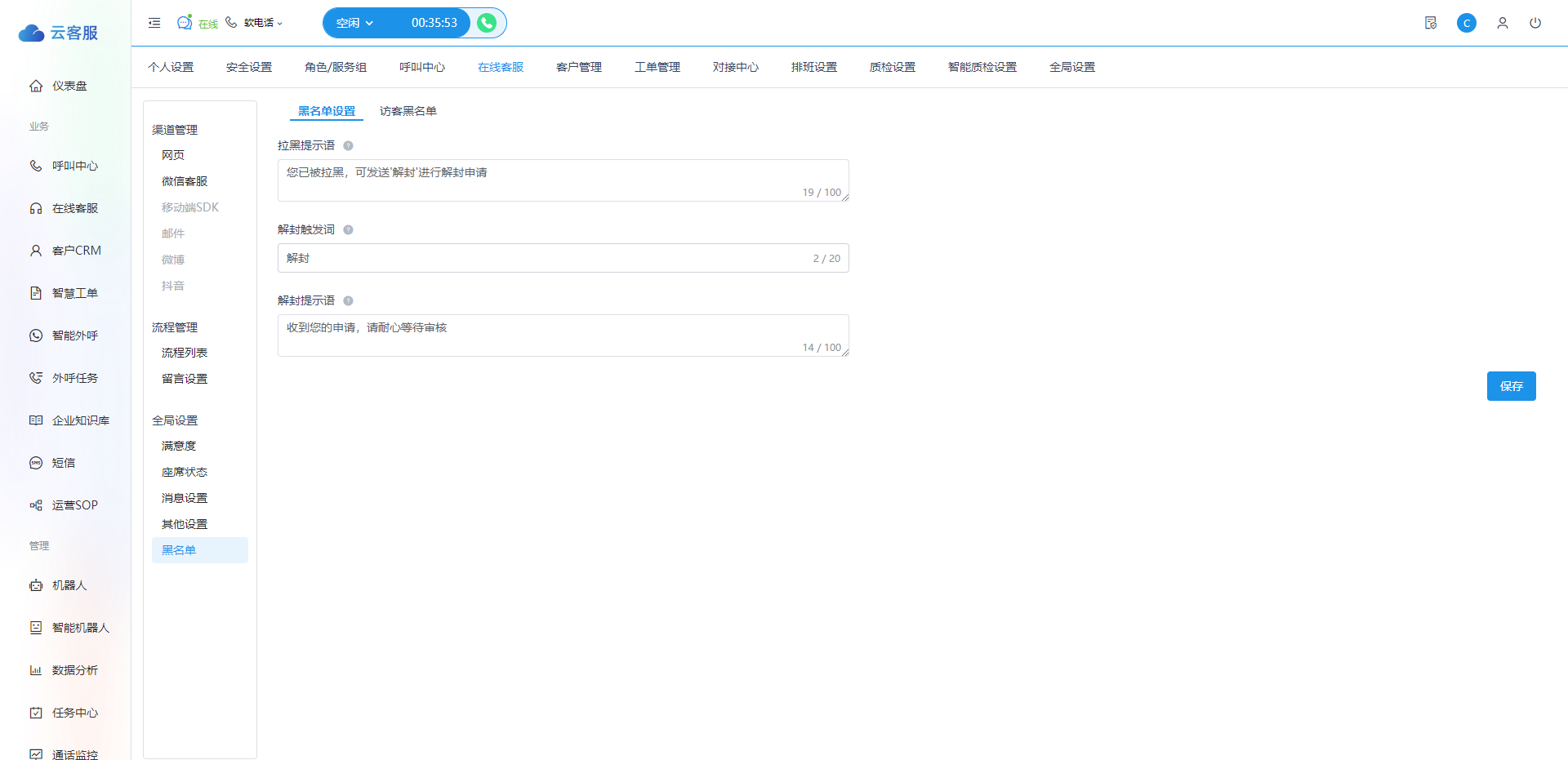
Task: Switch to 工单管理 tab
Action: tap(657, 67)
